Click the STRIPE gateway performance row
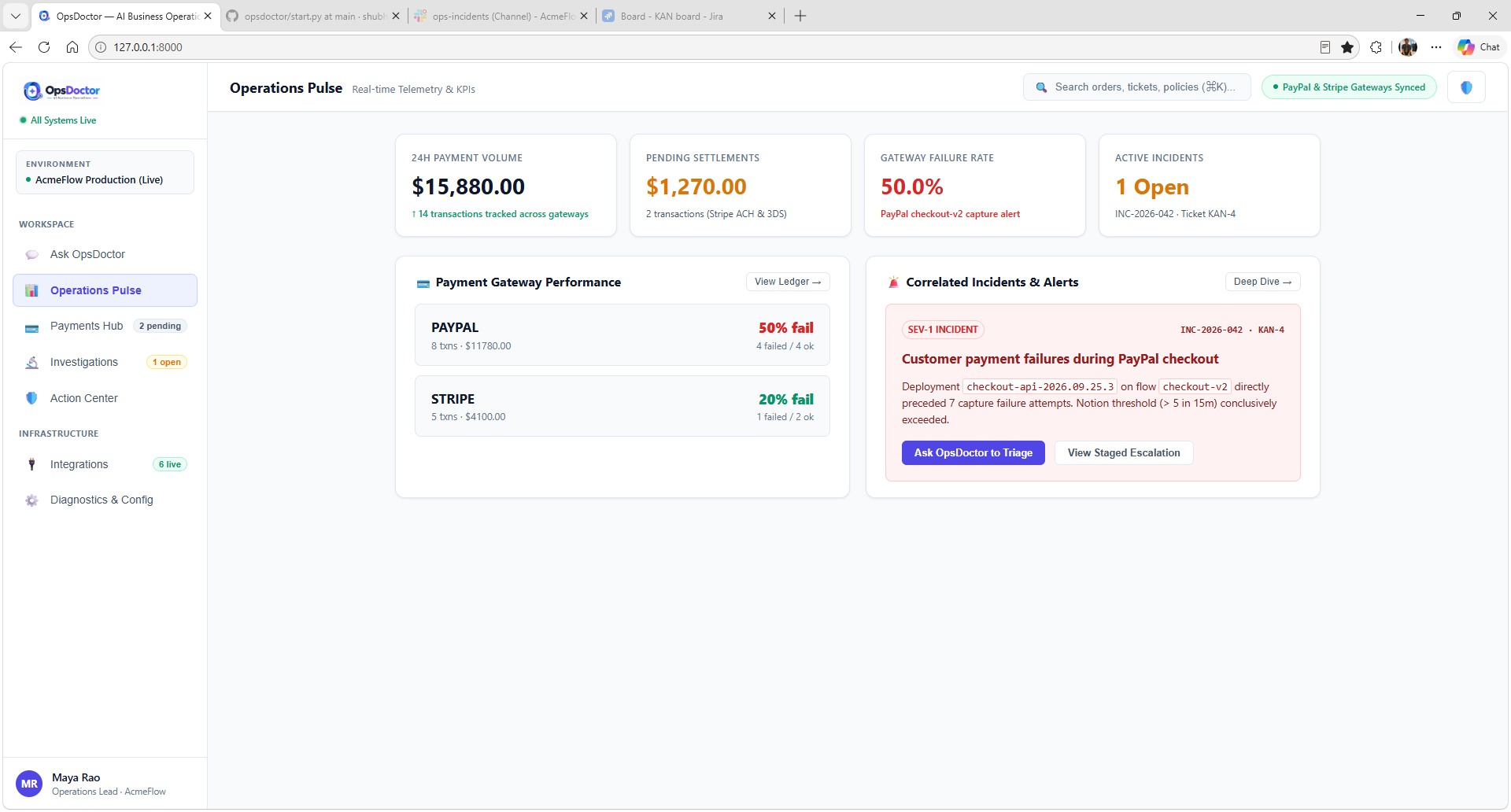The height and width of the screenshot is (812, 1511). point(622,406)
